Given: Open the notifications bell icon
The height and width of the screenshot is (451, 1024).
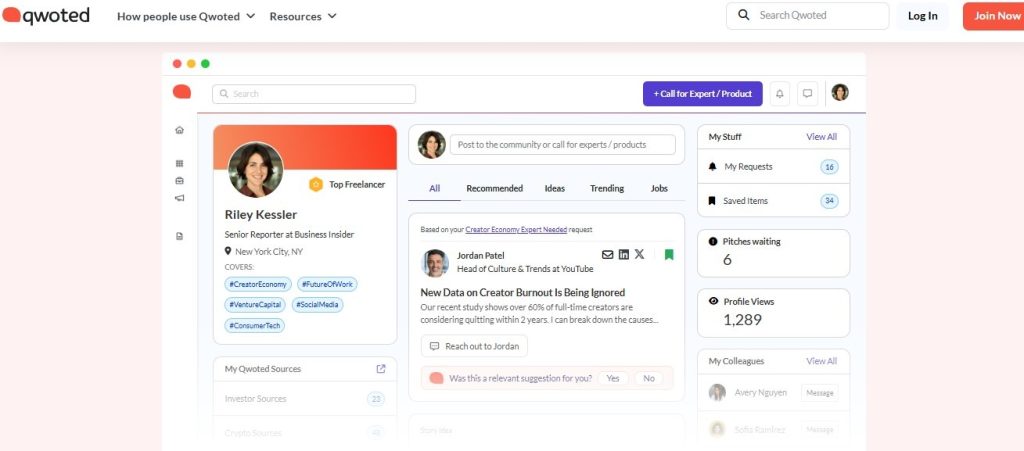Looking at the screenshot, I should point(779,94).
